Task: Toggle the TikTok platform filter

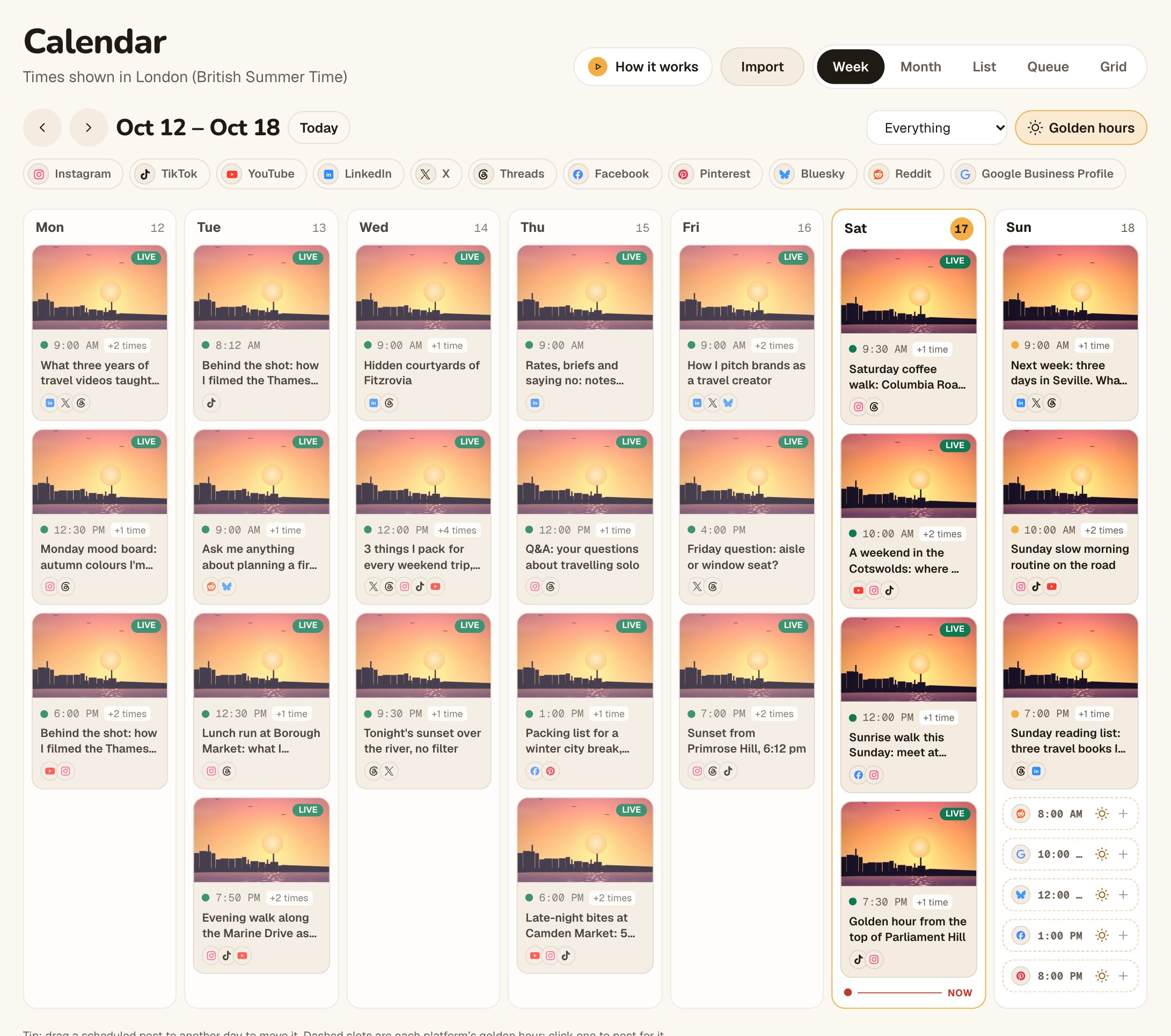Action: (170, 173)
